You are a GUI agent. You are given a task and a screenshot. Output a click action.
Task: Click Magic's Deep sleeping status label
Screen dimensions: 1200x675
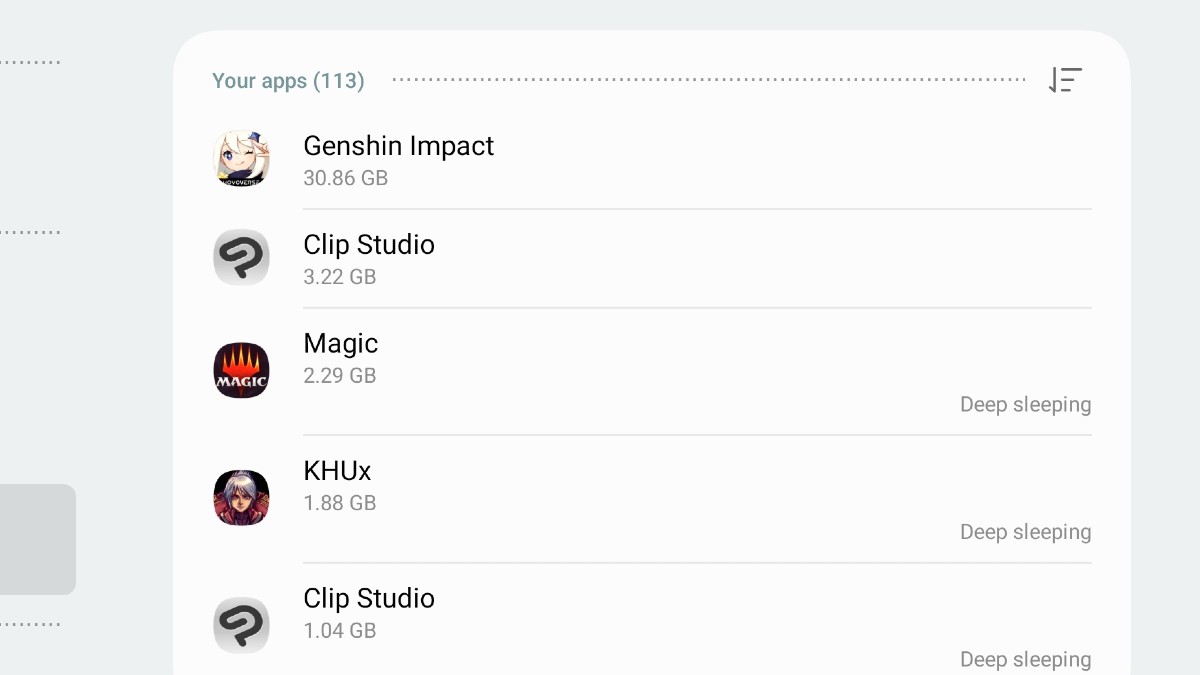[x=1025, y=405]
